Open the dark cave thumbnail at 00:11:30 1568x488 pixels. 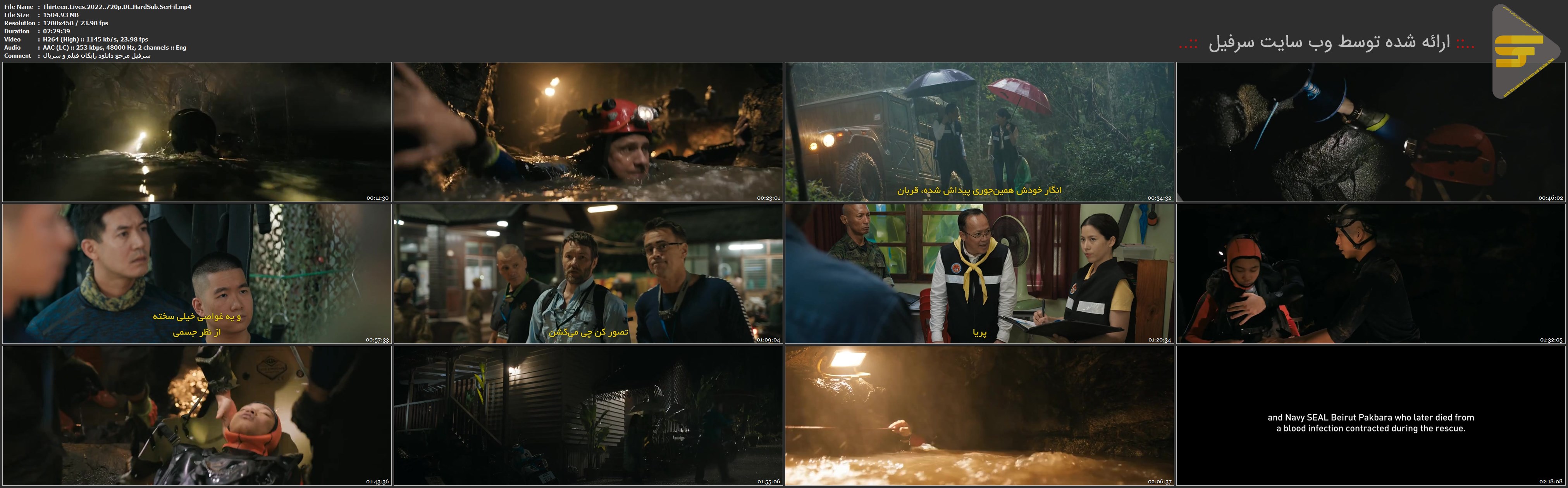(196, 132)
